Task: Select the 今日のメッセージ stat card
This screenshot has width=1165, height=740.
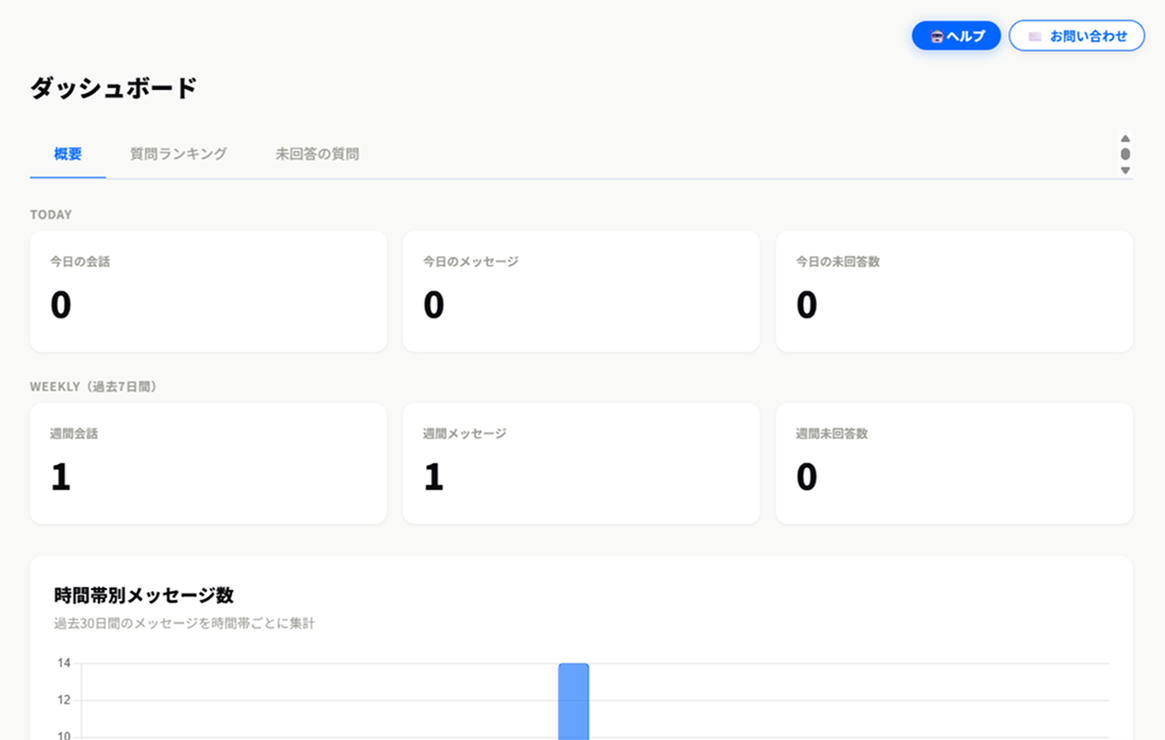Action: click(x=581, y=291)
